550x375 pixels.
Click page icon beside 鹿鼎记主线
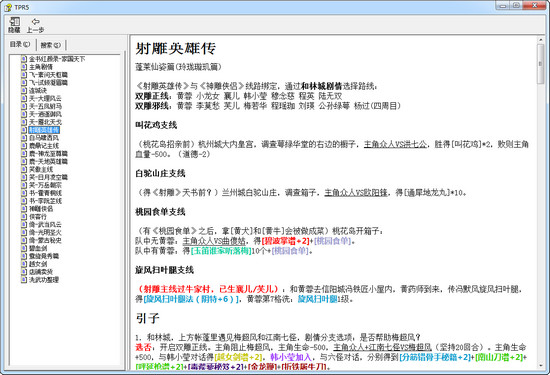[x=24, y=146]
